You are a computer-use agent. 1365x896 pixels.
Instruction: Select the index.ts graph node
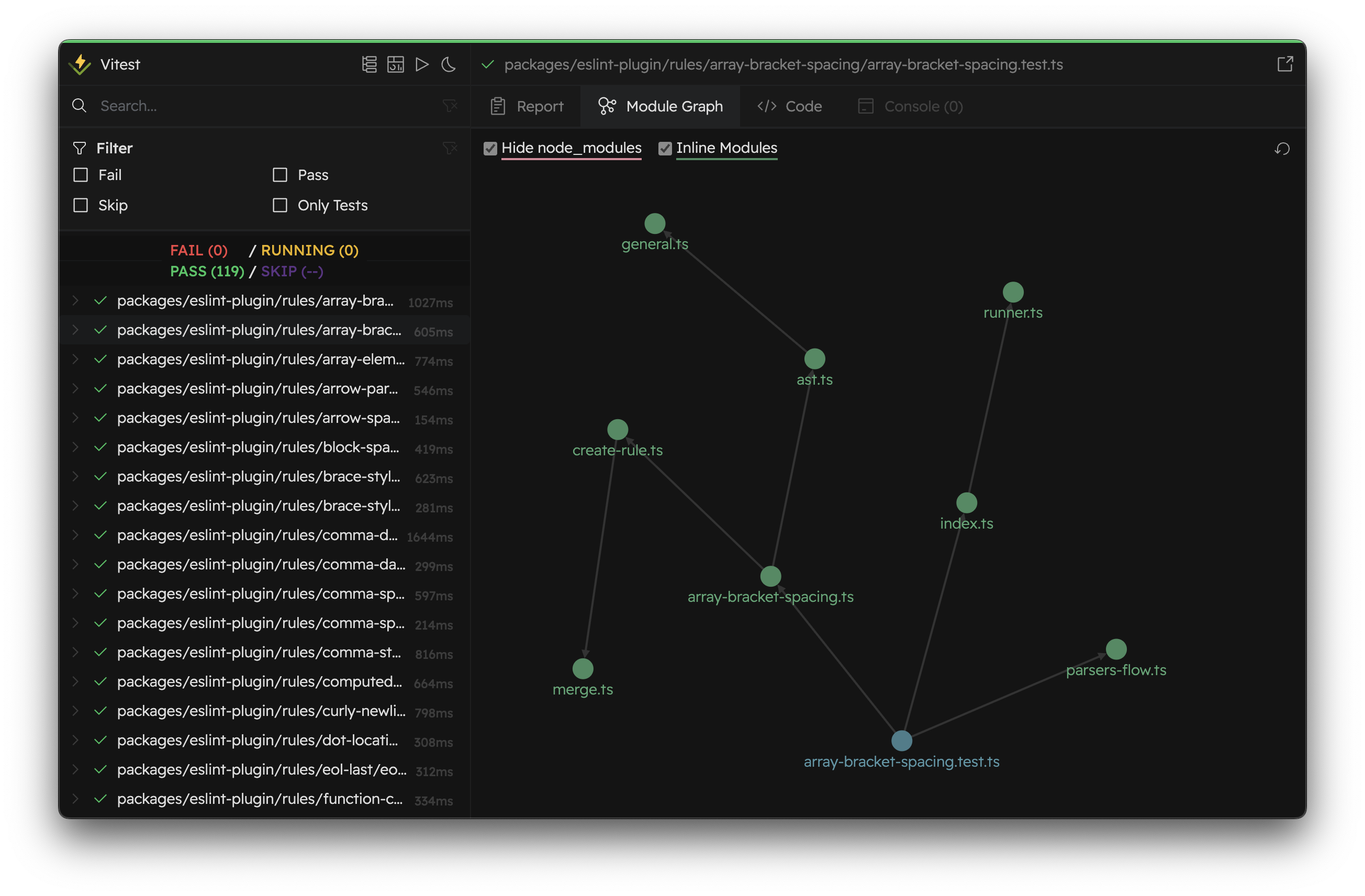(967, 503)
